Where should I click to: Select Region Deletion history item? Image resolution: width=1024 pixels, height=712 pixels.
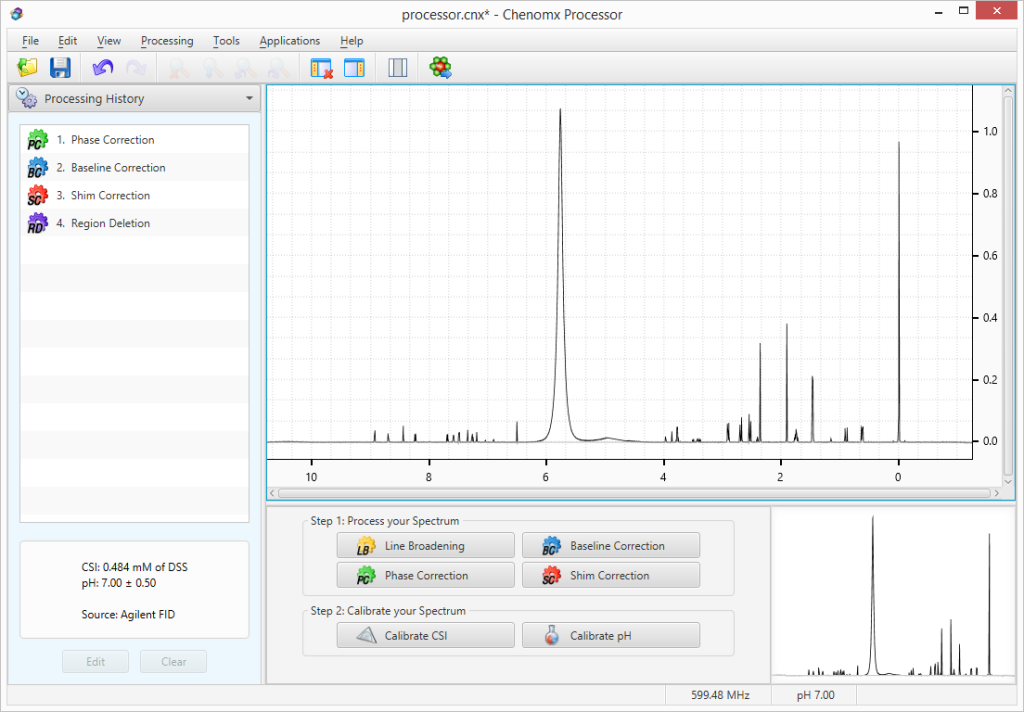point(110,224)
